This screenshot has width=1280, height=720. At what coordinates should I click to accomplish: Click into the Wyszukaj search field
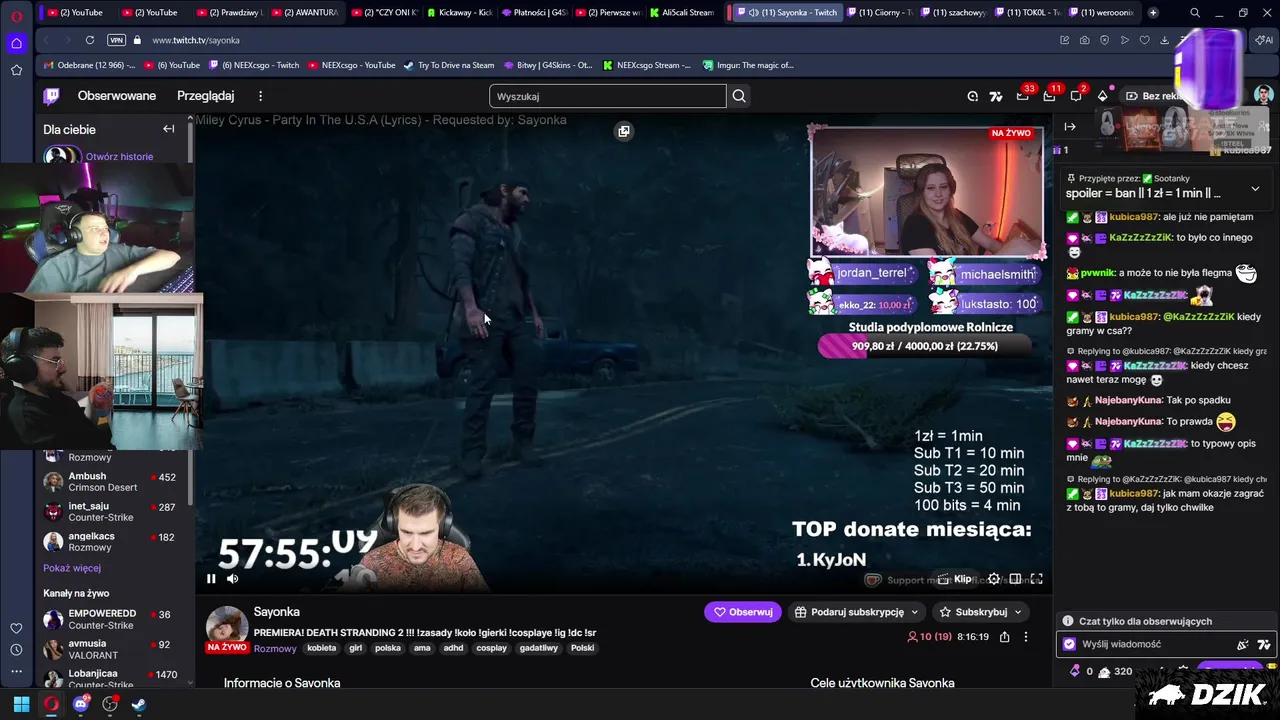point(608,96)
